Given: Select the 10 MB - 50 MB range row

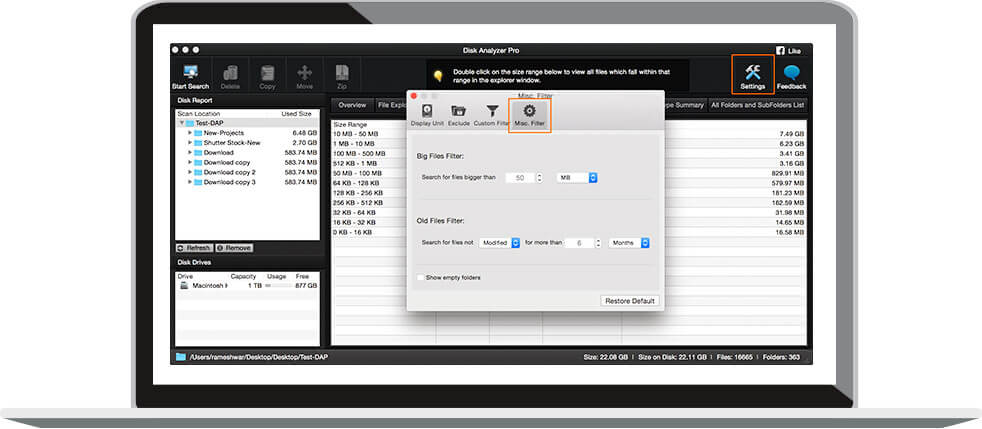Looking at the screenshot, I should click(x=356, y=134).
